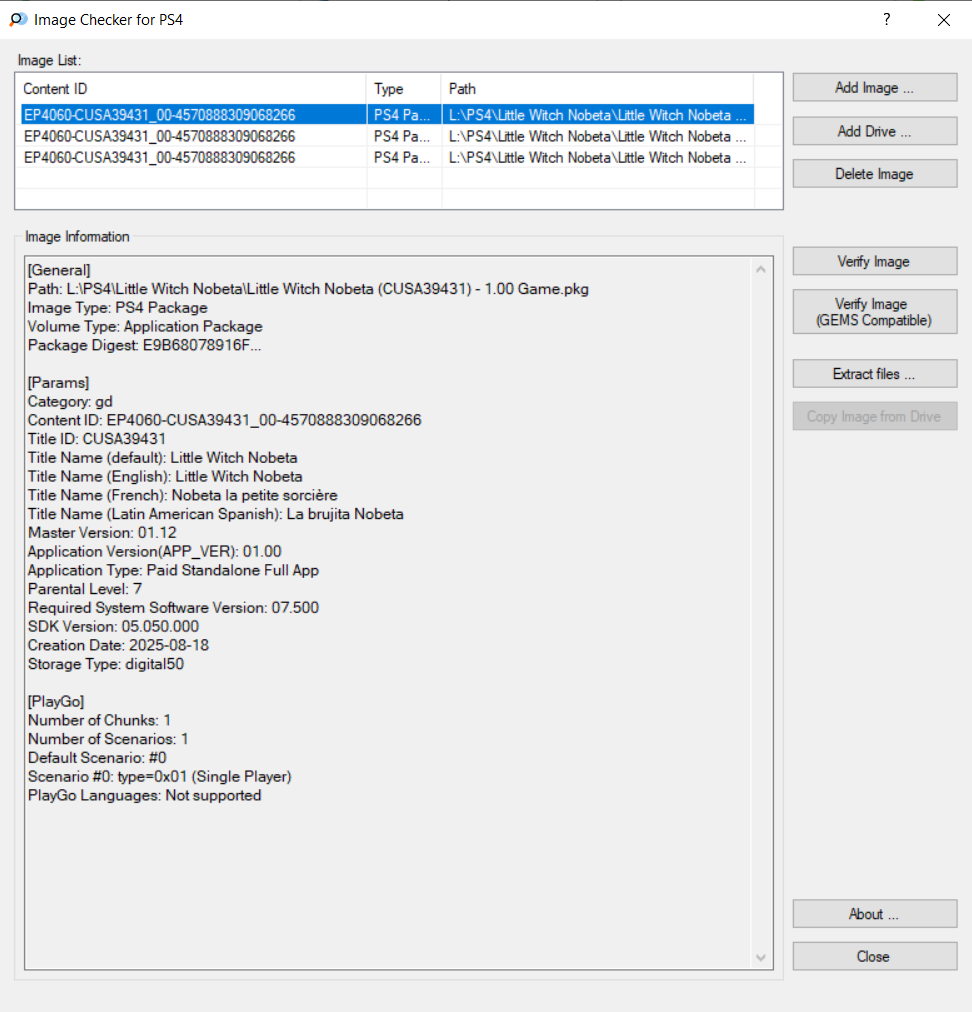This screenshot has height=1012, width=972.
Task: Delete the selected image with Delete Image
Action: (x=875, y=174)
